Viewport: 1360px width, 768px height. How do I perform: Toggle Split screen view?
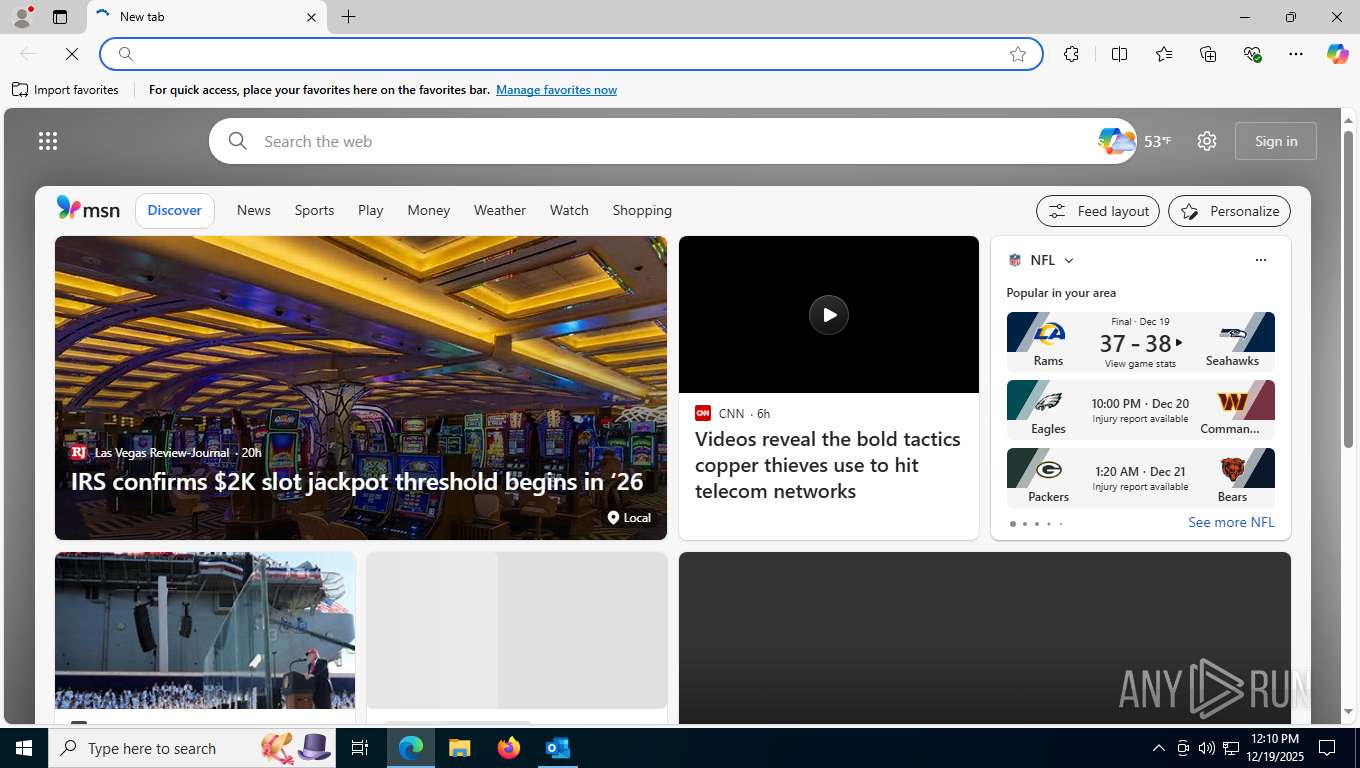1119,54
